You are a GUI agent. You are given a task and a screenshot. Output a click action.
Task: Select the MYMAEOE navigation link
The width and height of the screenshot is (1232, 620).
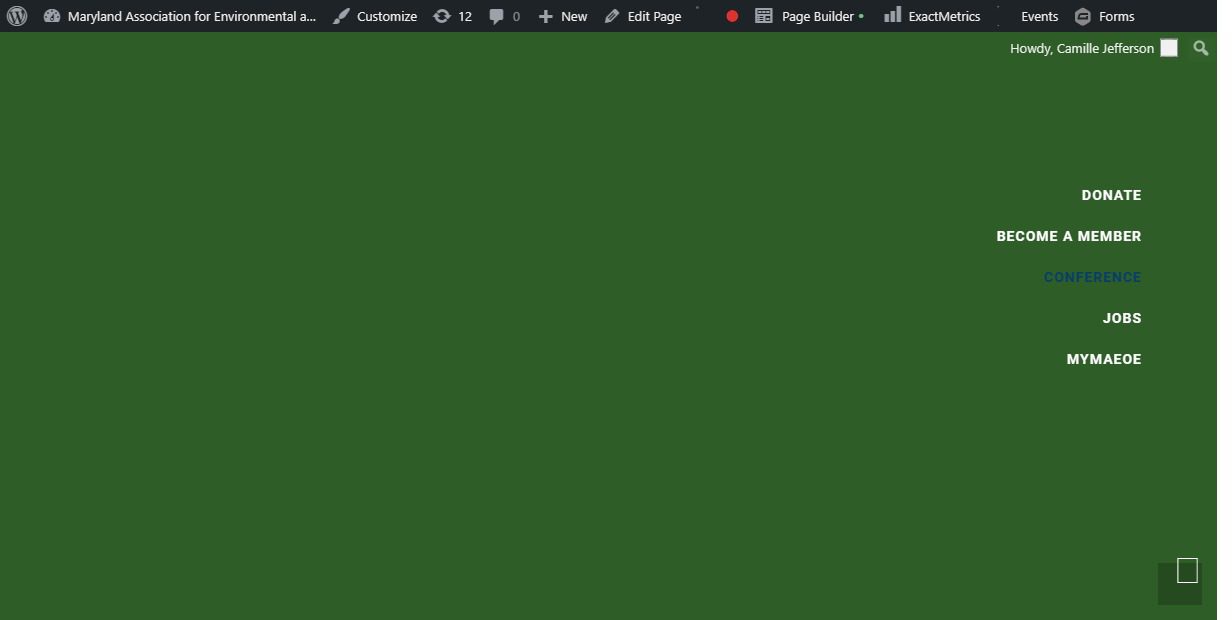click(x=1103, y=359)
